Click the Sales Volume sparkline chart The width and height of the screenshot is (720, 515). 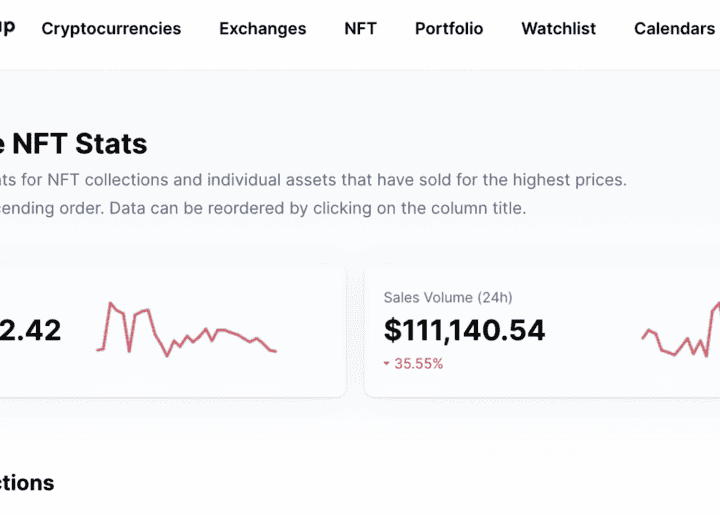tap(682, 332)
